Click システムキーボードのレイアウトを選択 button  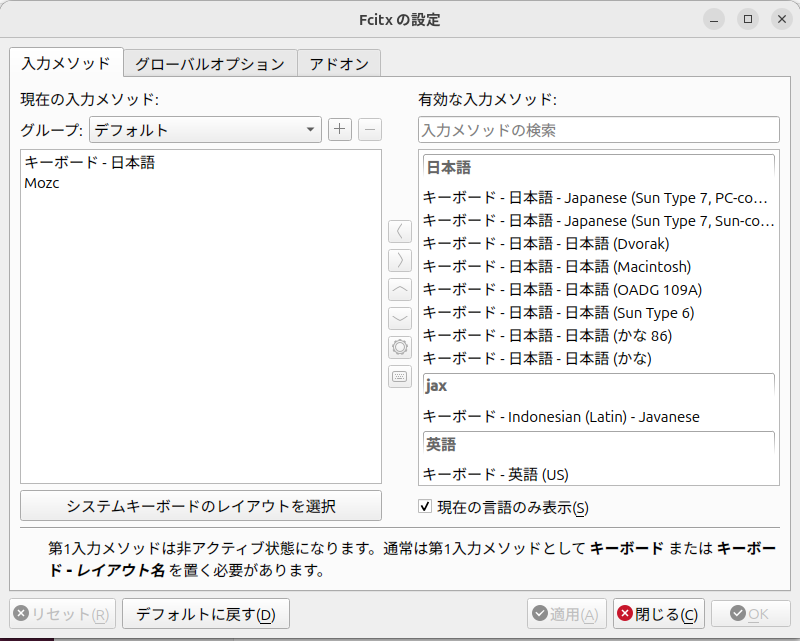tap(200, 506)
